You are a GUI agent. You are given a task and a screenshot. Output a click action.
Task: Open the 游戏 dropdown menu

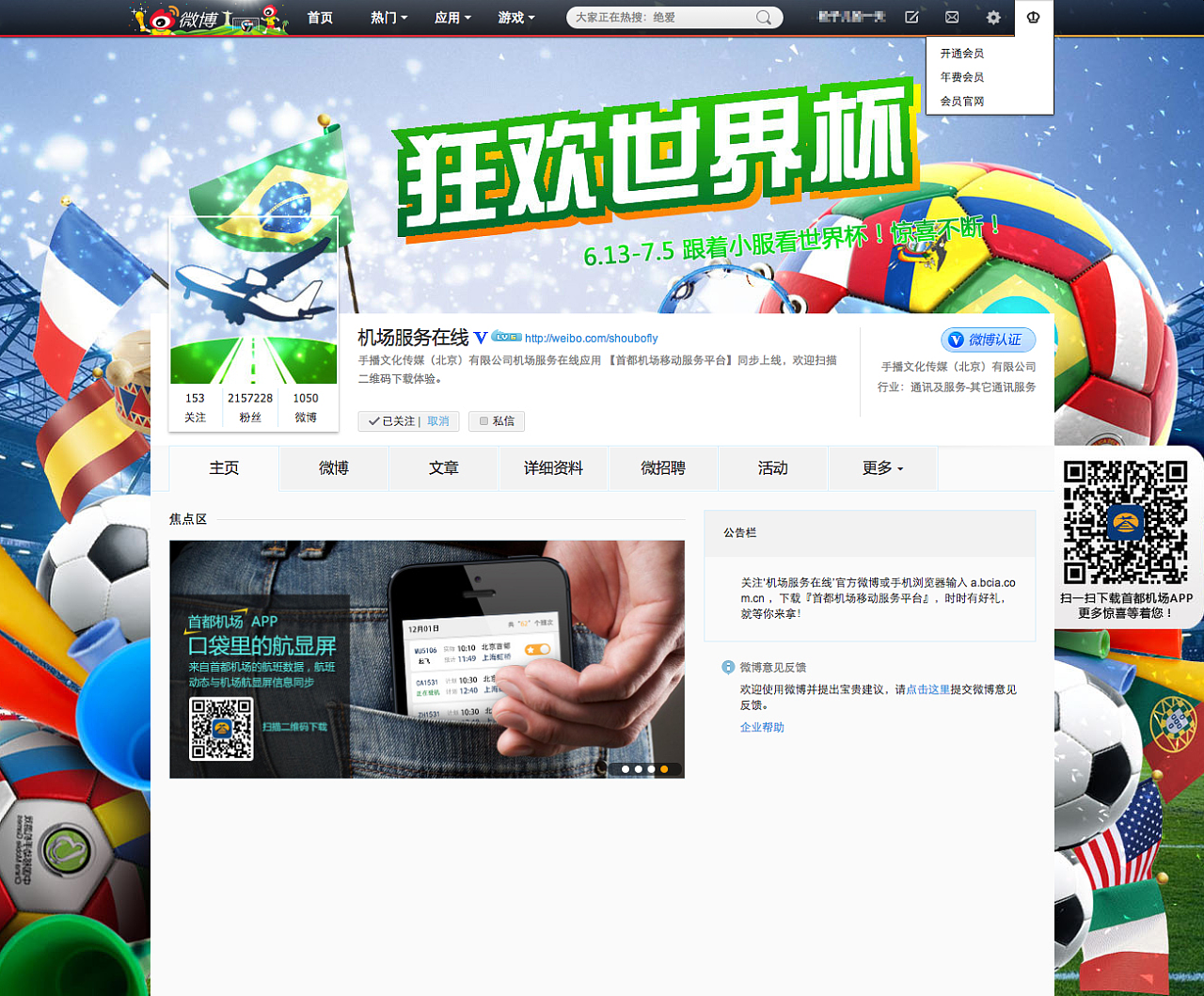(x=516, y=18)
